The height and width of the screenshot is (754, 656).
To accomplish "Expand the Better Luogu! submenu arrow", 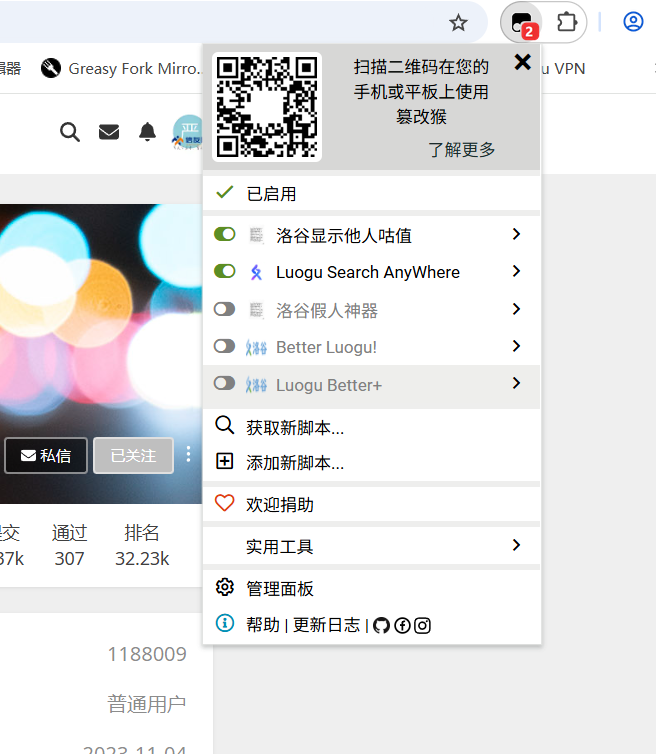I will pos(516,346).
